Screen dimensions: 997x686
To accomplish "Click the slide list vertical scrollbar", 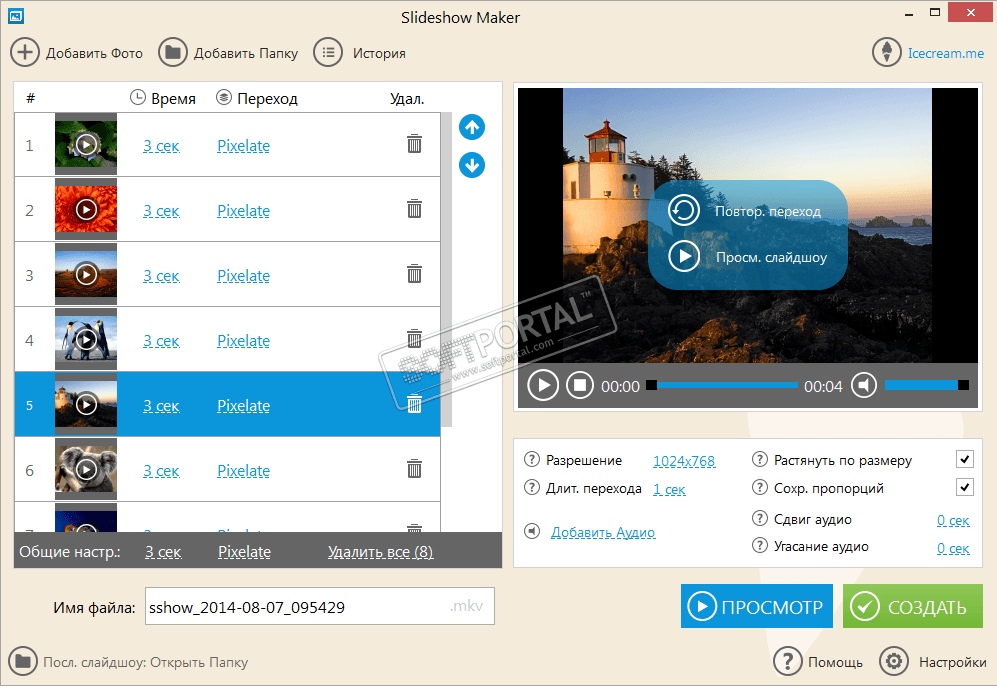I will click(x=446, y=270).
